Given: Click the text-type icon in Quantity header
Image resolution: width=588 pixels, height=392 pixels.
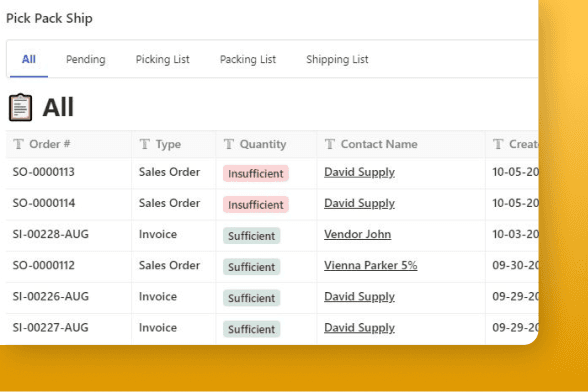Looking at the screenshot, I should click(229, 144).
